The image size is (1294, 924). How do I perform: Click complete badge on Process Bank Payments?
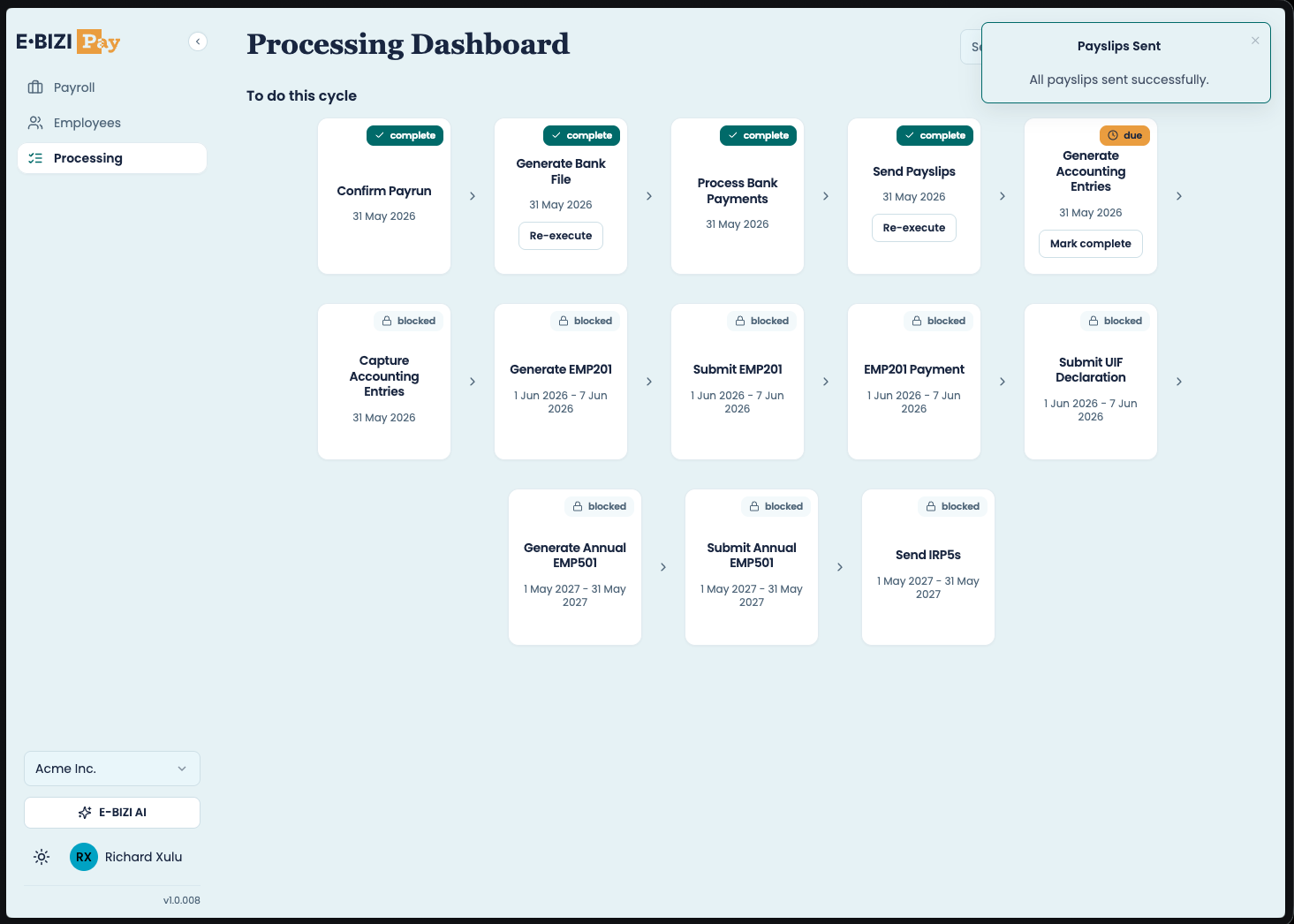(x=759, y=135)
